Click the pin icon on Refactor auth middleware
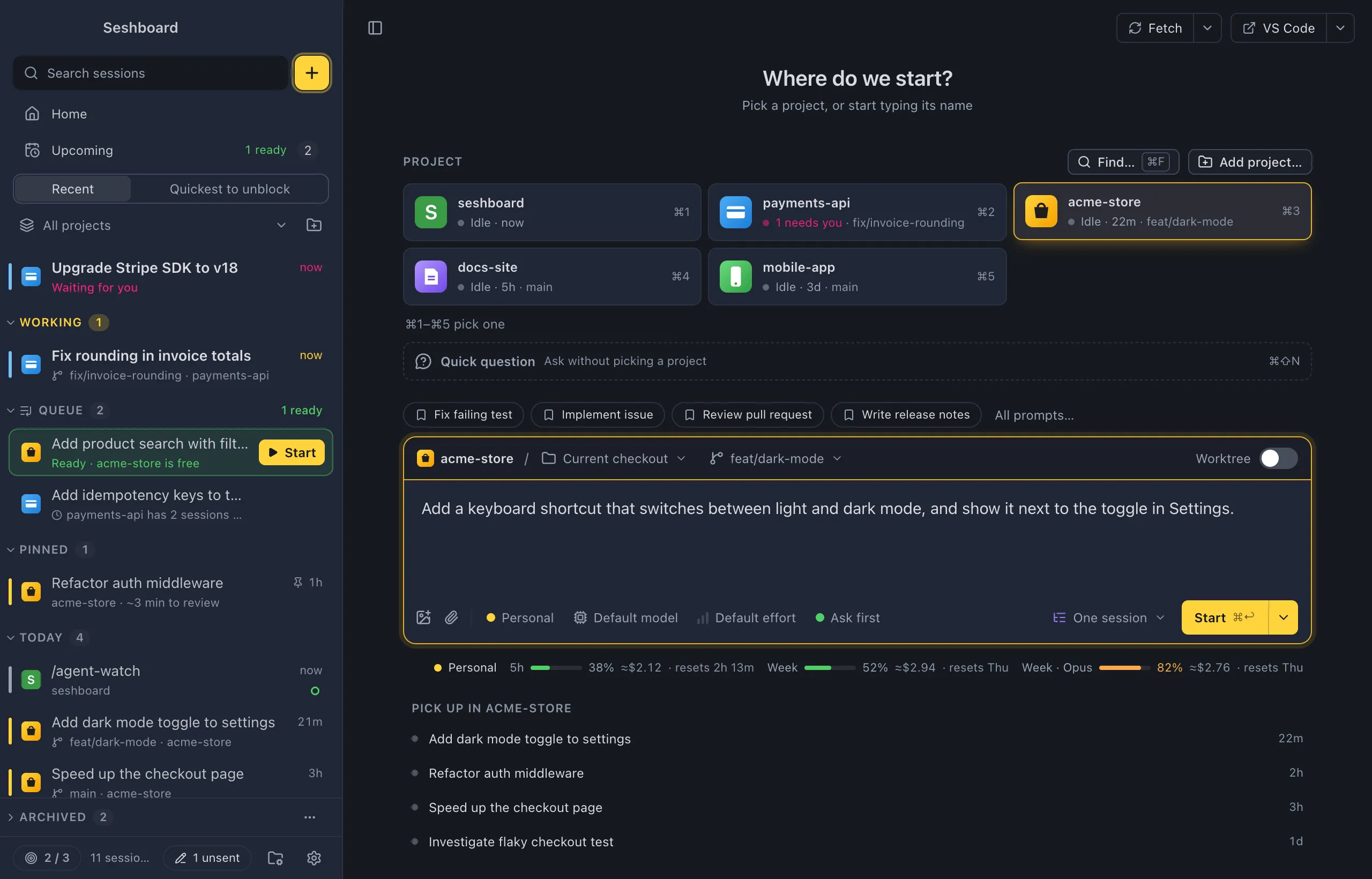Viewport: 1372px width, 879px height. (297, 582)
